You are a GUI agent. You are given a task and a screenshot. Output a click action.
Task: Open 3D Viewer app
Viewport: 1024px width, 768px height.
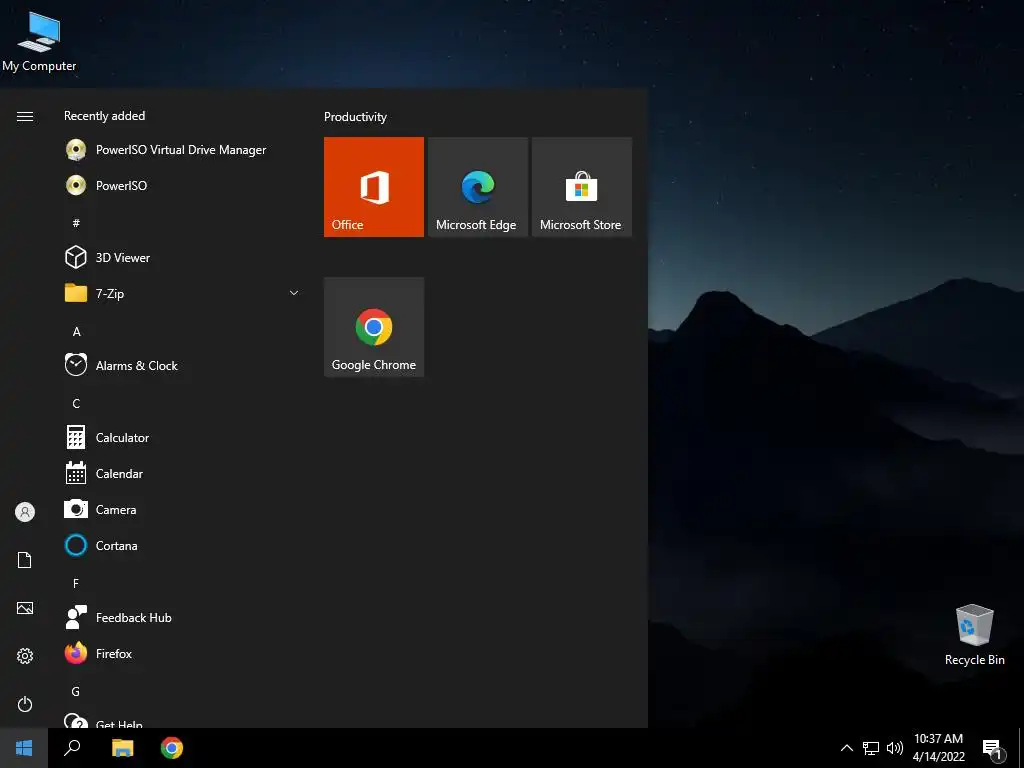click(x=183, y=257)
